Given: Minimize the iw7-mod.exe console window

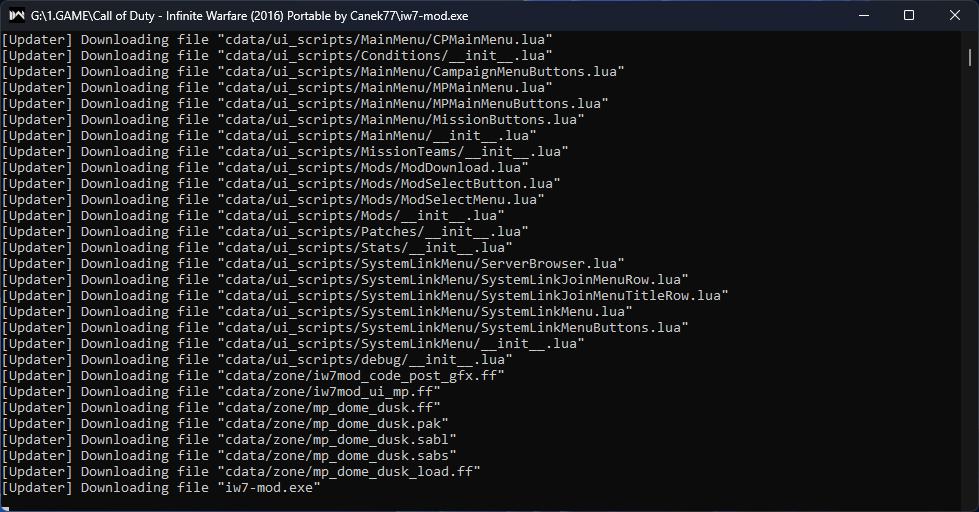Looking at the screenshot, I should click(863, 16).
